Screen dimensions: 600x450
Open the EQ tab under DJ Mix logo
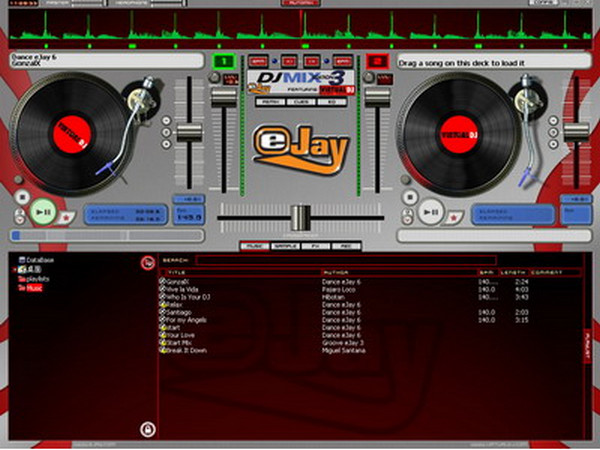pos(331,102)
